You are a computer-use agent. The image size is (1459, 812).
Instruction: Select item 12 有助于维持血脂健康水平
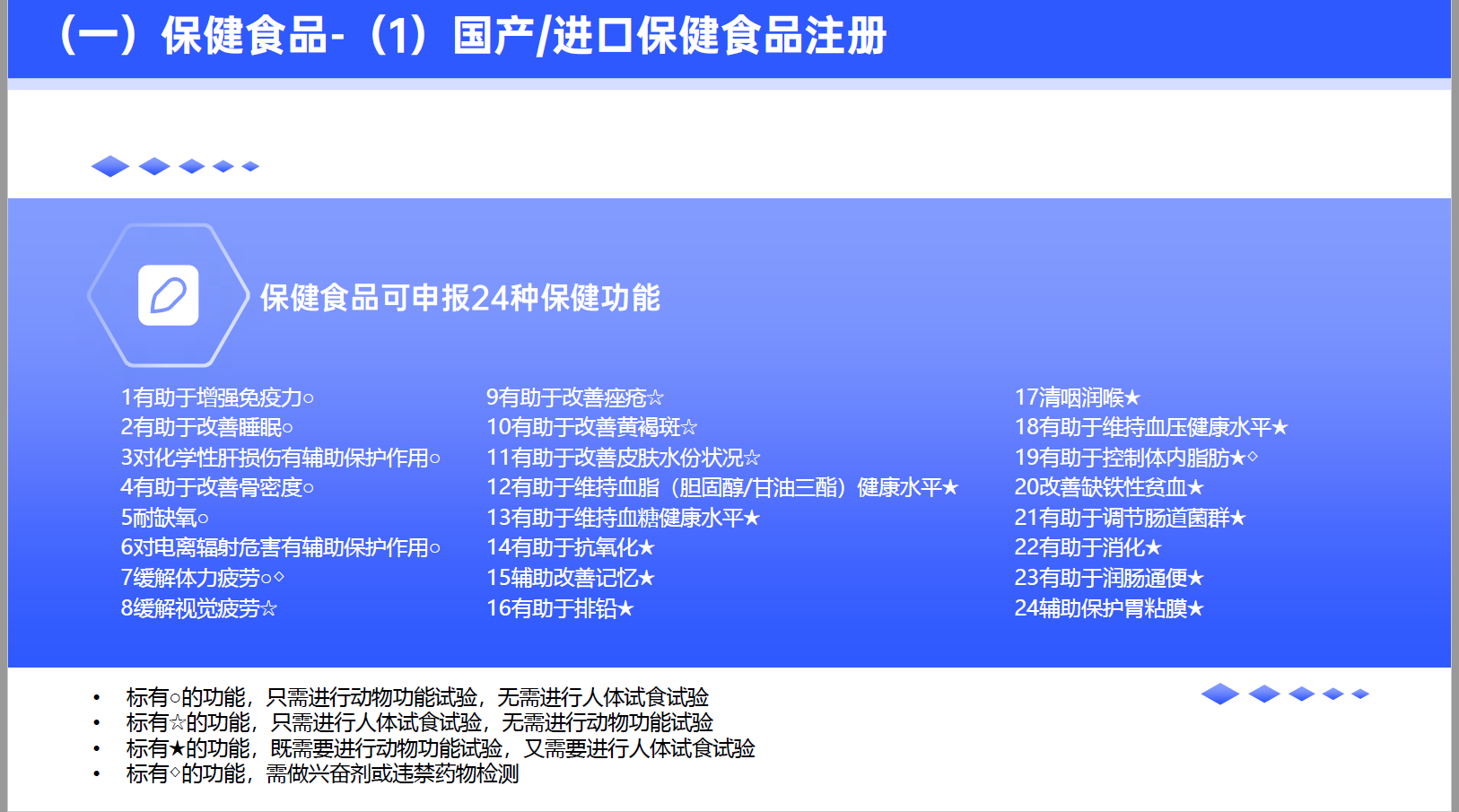tap(721, 487)
